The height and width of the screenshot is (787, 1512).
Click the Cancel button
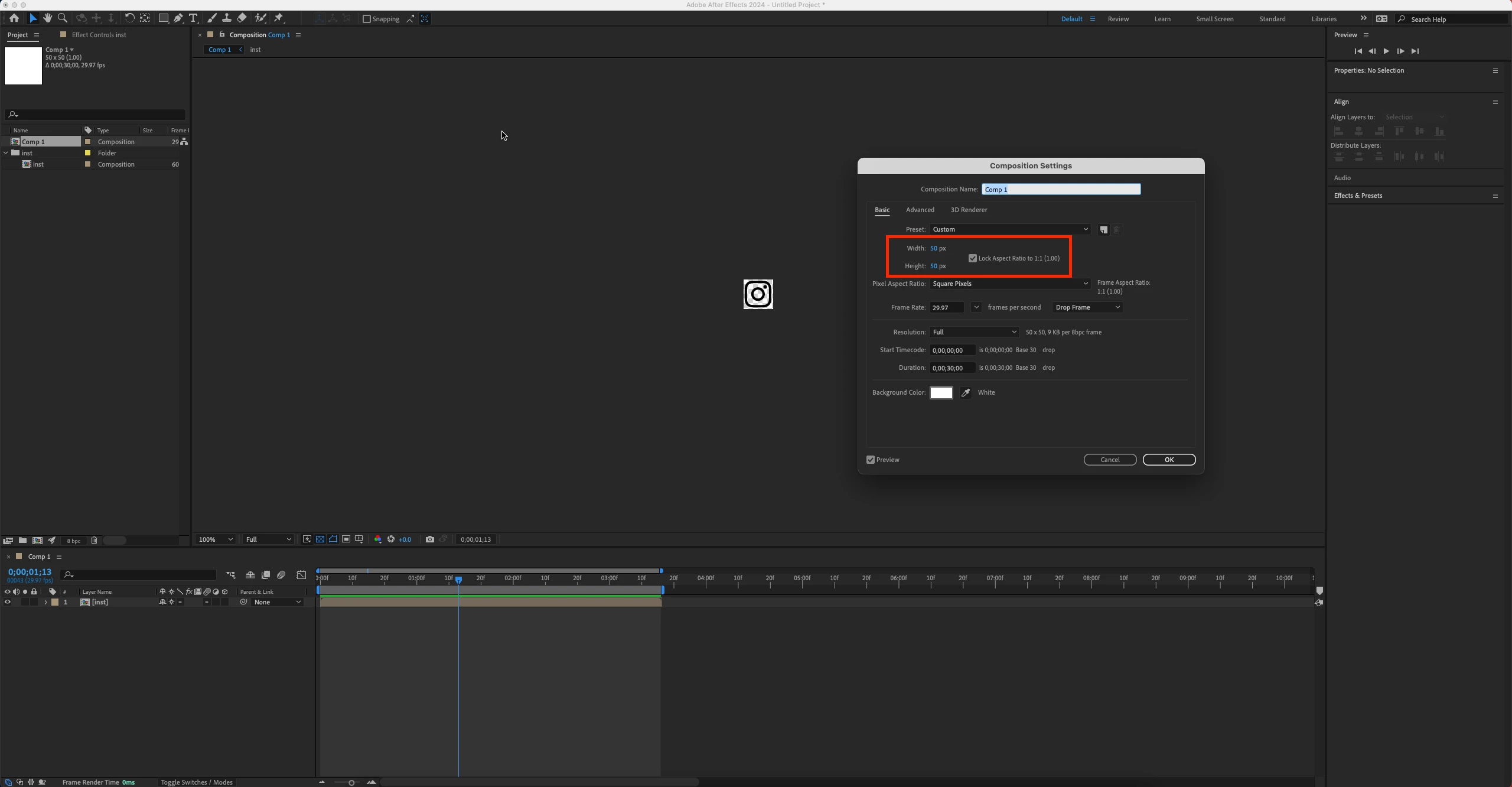pyautogui.click(x=1110, y=460)
